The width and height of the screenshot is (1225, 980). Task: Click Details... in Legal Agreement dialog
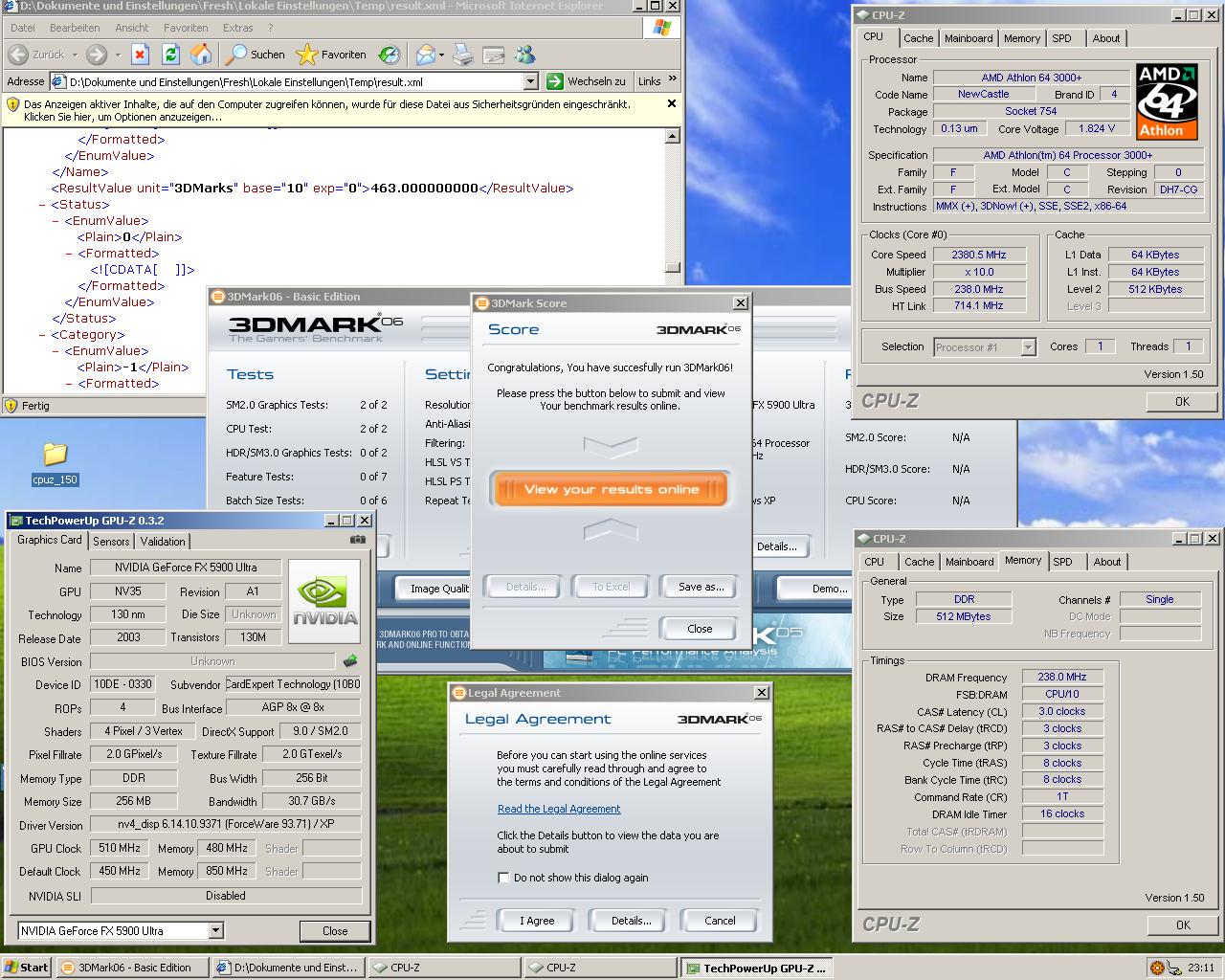pos(631,921)
